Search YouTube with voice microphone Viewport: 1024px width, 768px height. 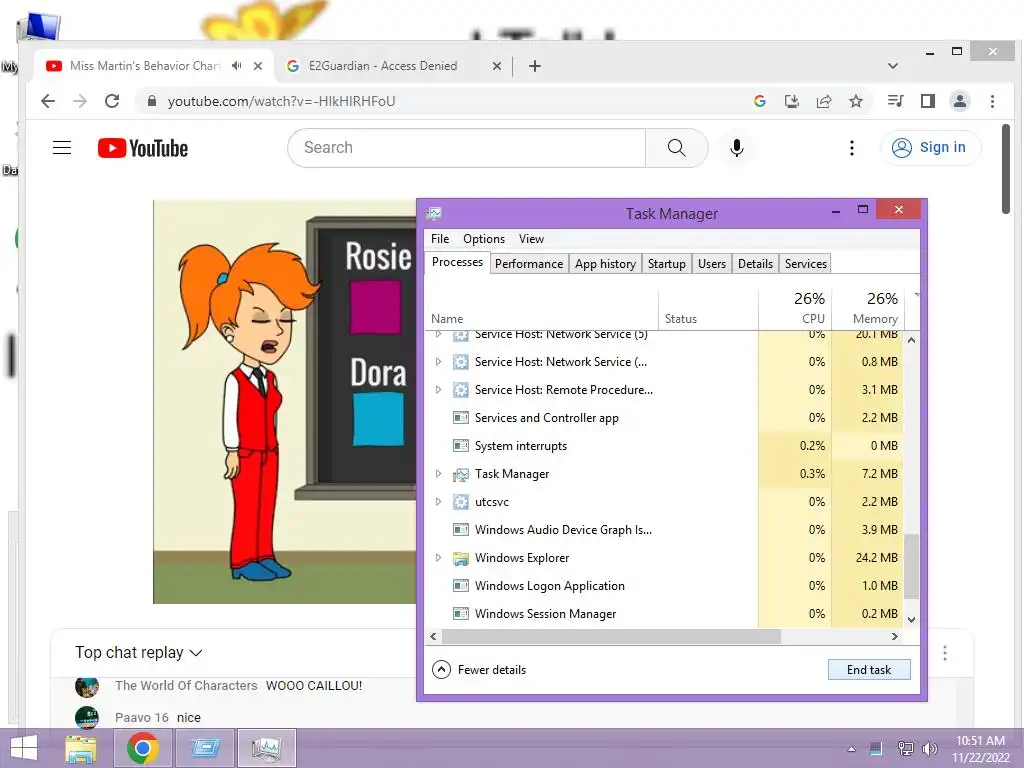click(737, 148)
